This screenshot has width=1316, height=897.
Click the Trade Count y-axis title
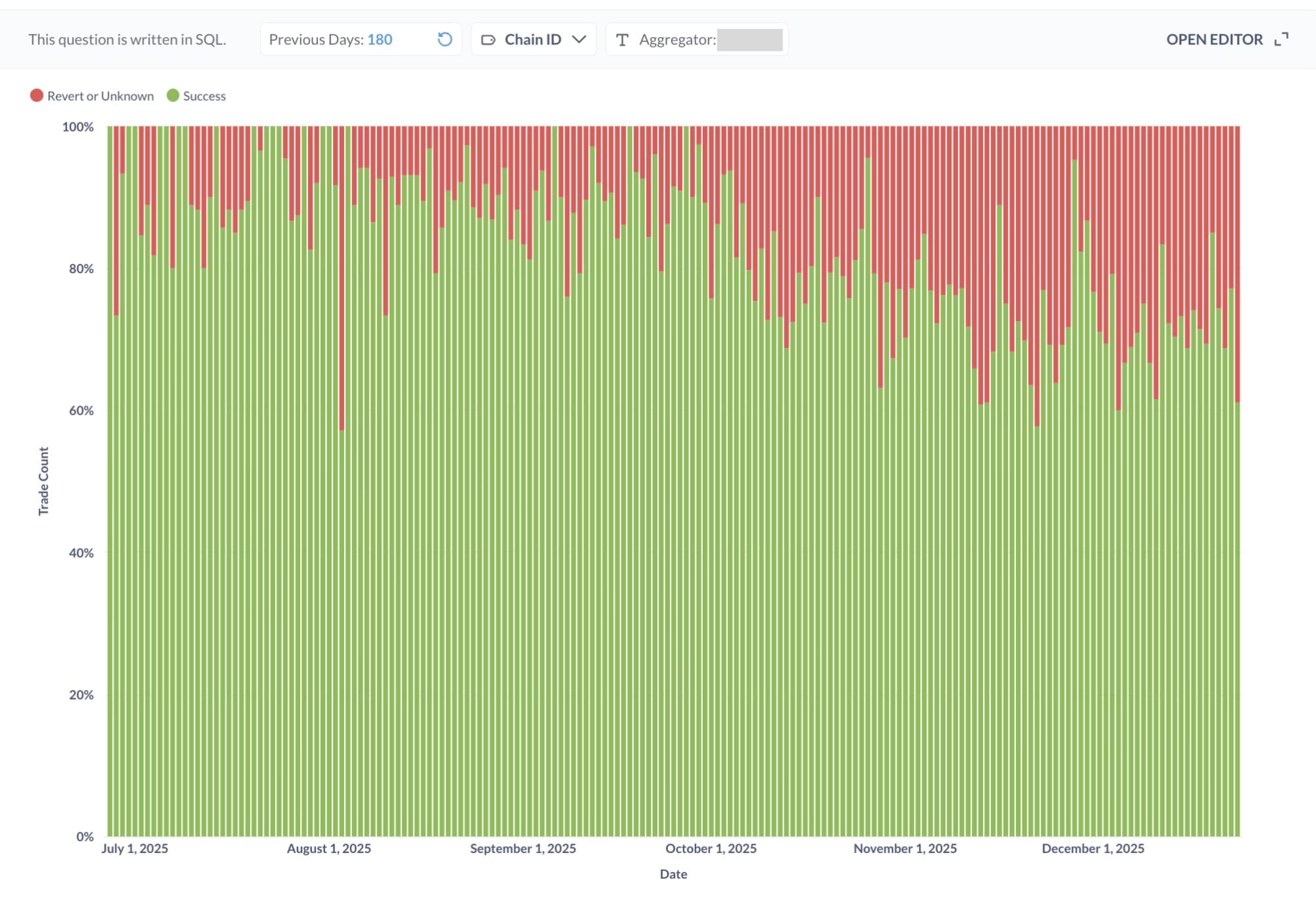tap(43, 481)
